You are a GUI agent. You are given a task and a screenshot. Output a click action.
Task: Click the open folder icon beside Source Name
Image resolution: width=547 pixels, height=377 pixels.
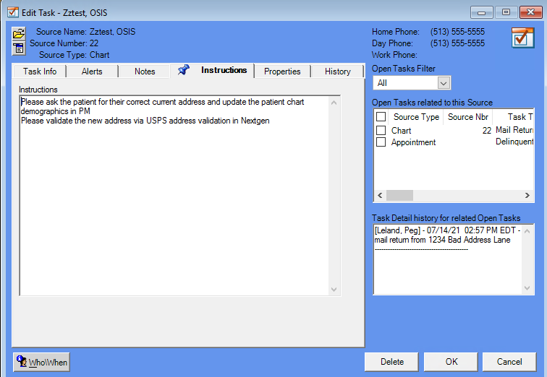(19, 34)
